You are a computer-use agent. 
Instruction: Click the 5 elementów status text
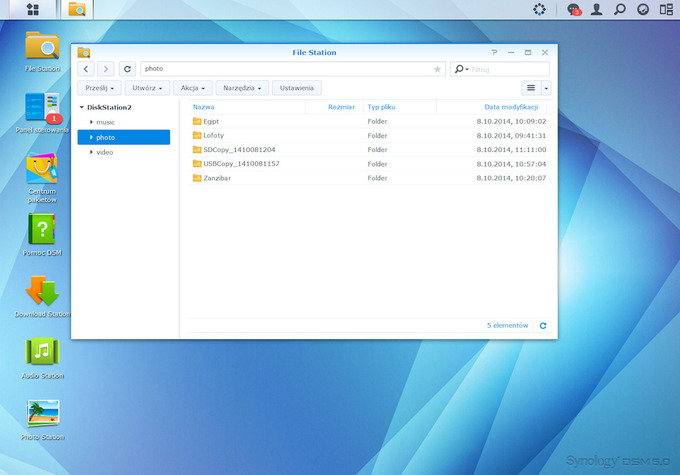coord(507,325)
